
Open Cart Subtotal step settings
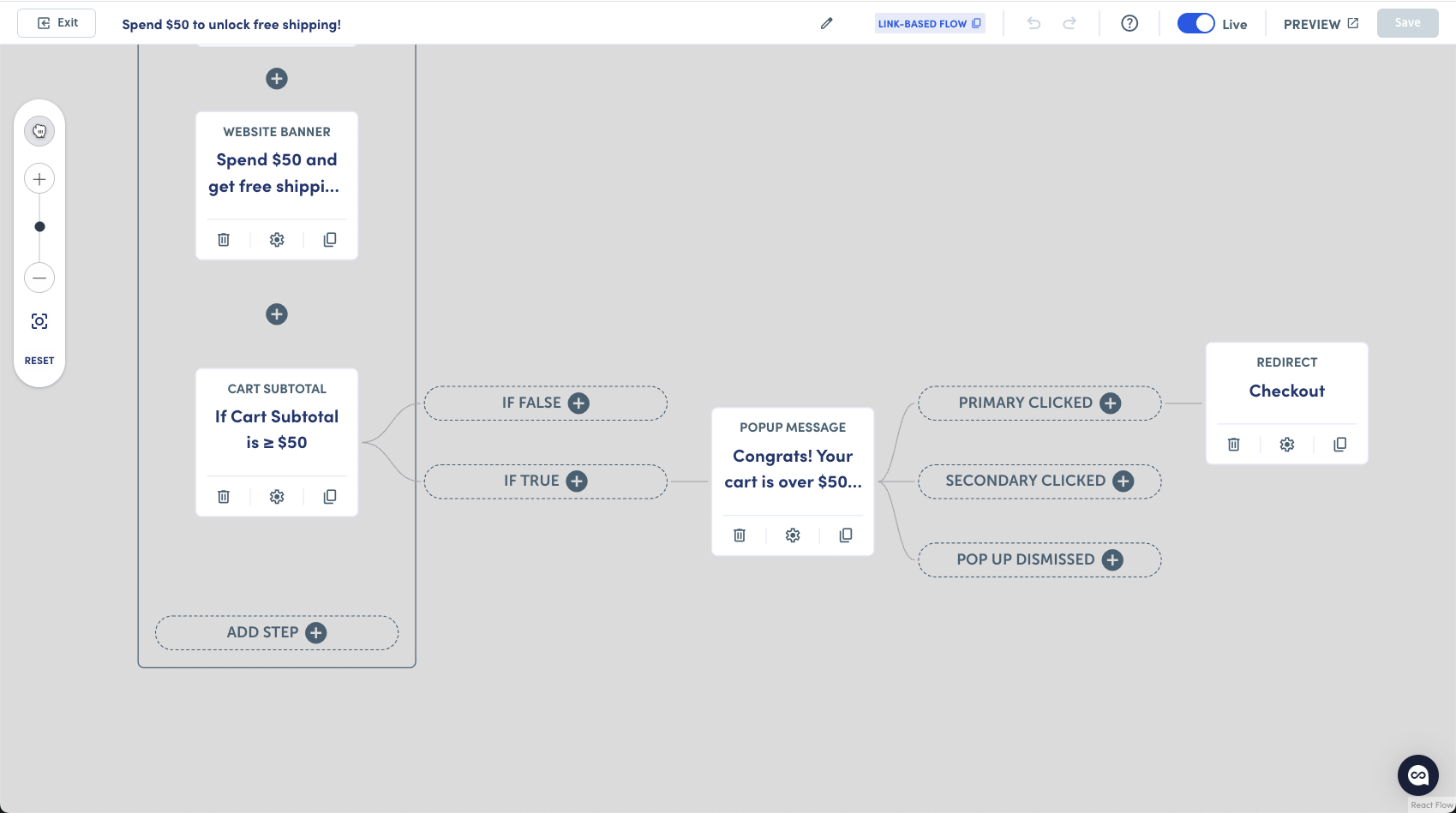tap(276, 496)
